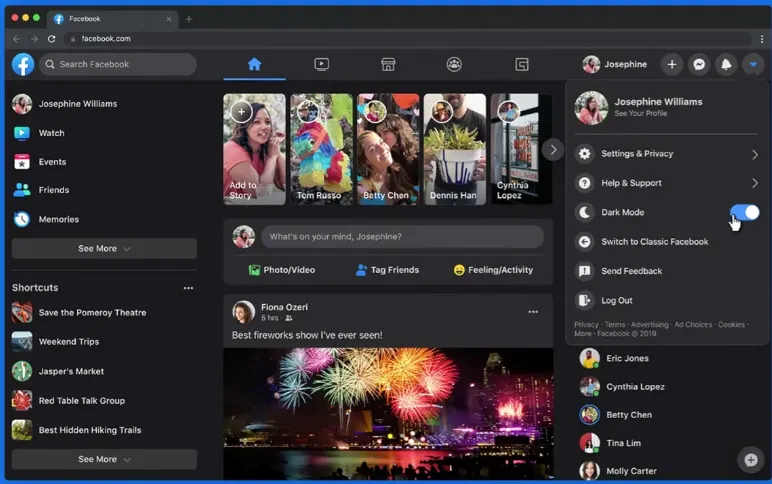This screenshot has width=772, height=484.
Task: Click the Feeling/Activity button
Action: [493, 270]
